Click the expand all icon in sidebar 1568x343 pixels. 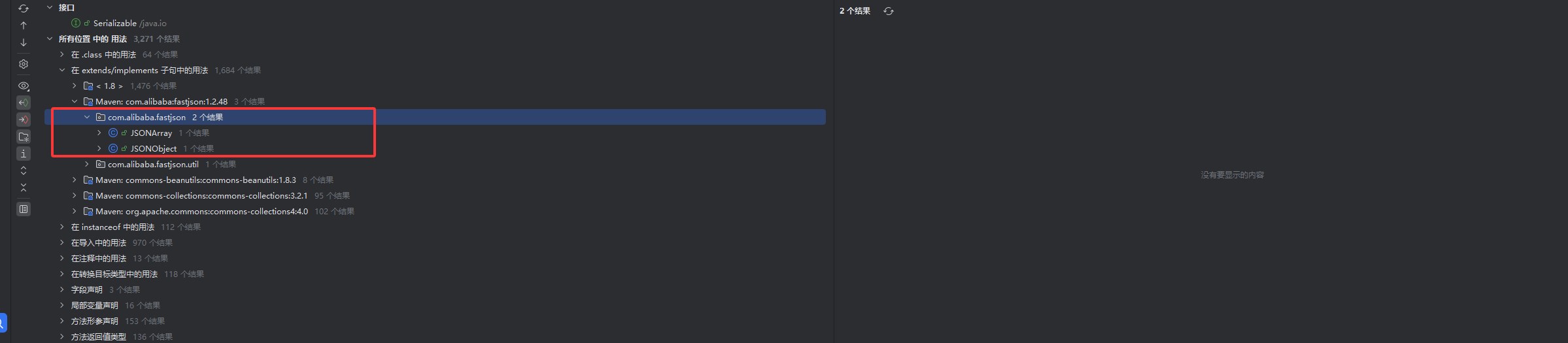click(x=24, y=171)
